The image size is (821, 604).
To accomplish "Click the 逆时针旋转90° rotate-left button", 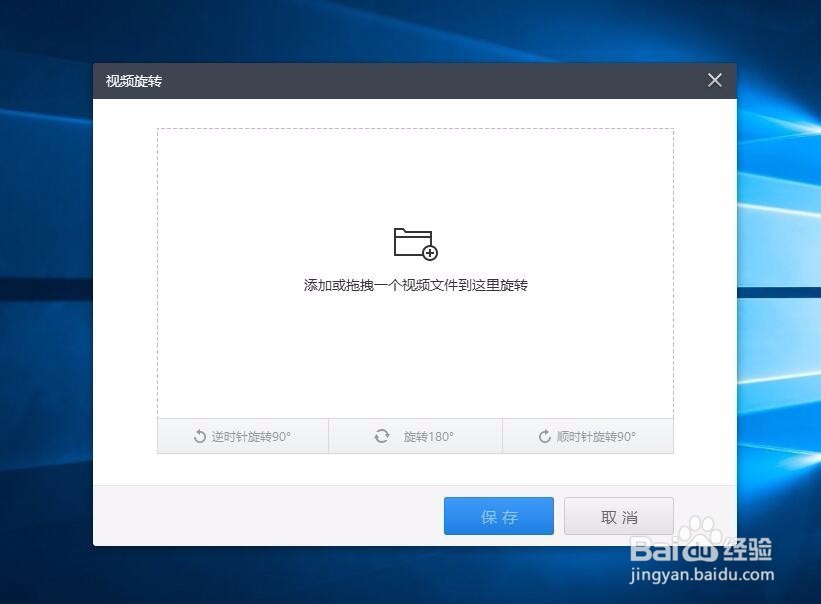I will pos(243,436).
